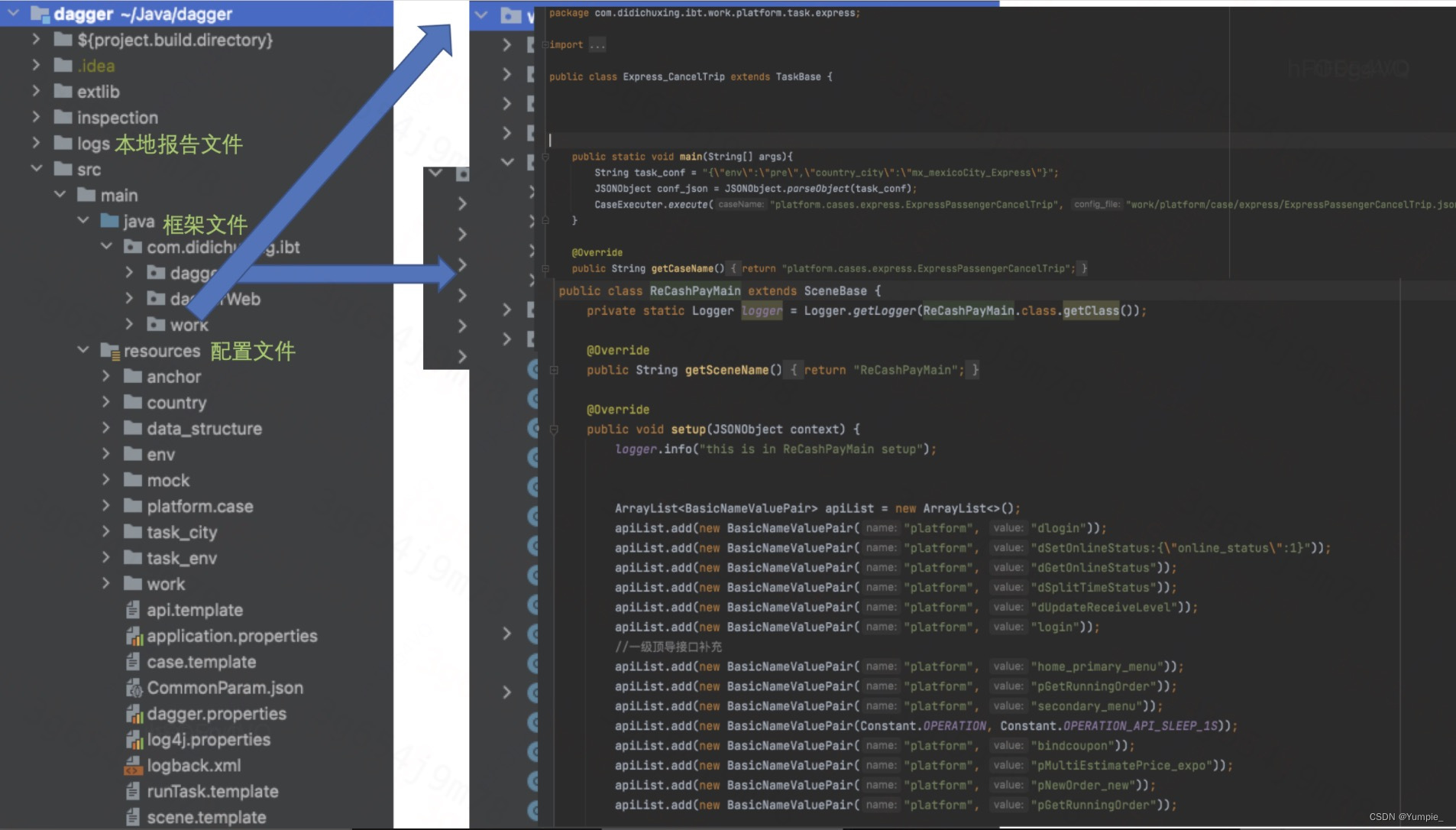The width and height of the screenshot is (1456, 830).
Task: Click the TaskBase superclass name in code
Action: [798, 76]
